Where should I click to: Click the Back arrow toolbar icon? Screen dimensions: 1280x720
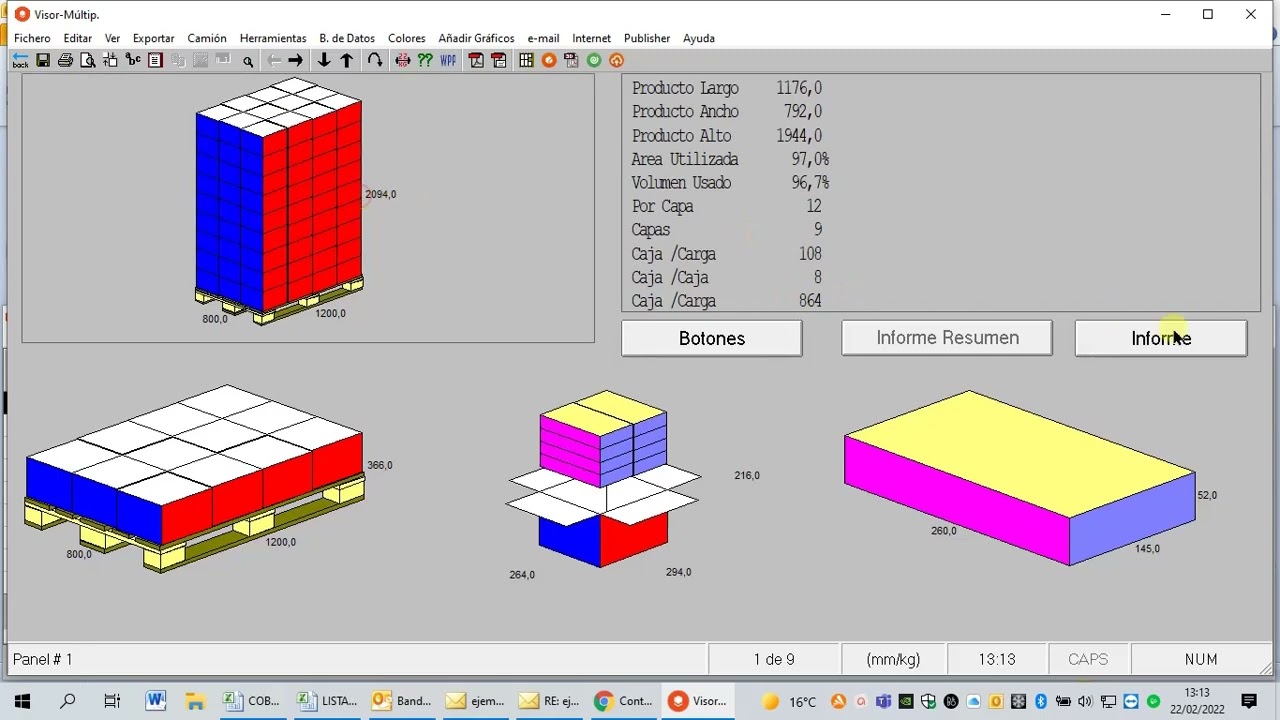[20, 60]
